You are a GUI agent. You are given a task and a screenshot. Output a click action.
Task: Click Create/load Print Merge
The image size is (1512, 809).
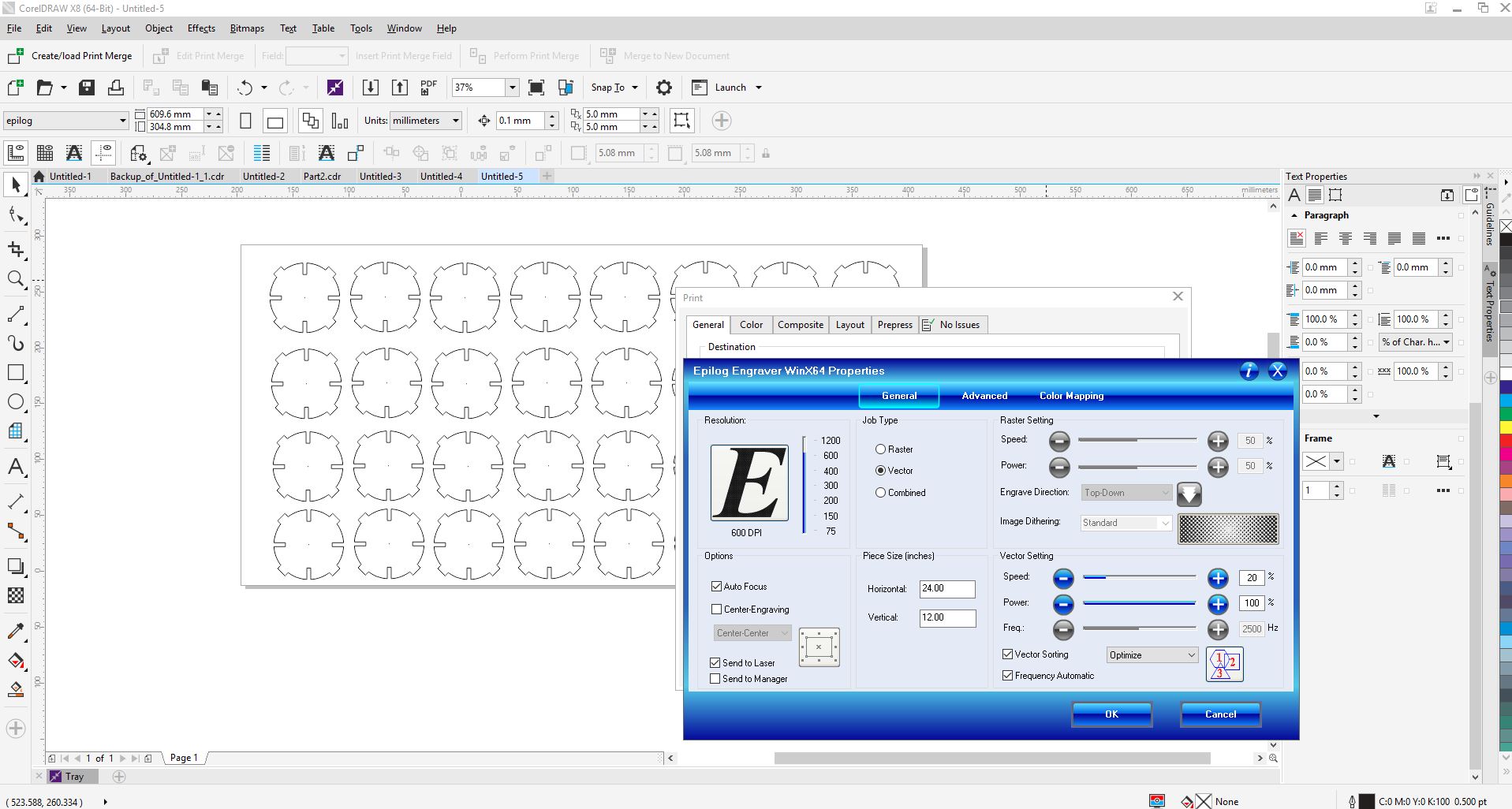[69, 56]
